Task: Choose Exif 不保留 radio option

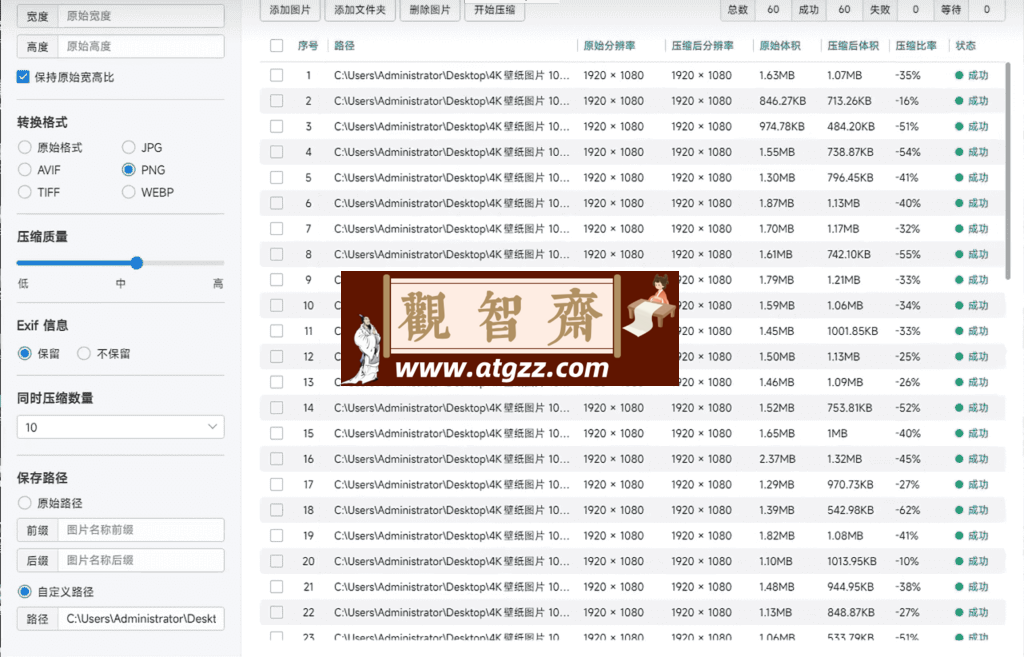Action: click(x=84, y=353)
